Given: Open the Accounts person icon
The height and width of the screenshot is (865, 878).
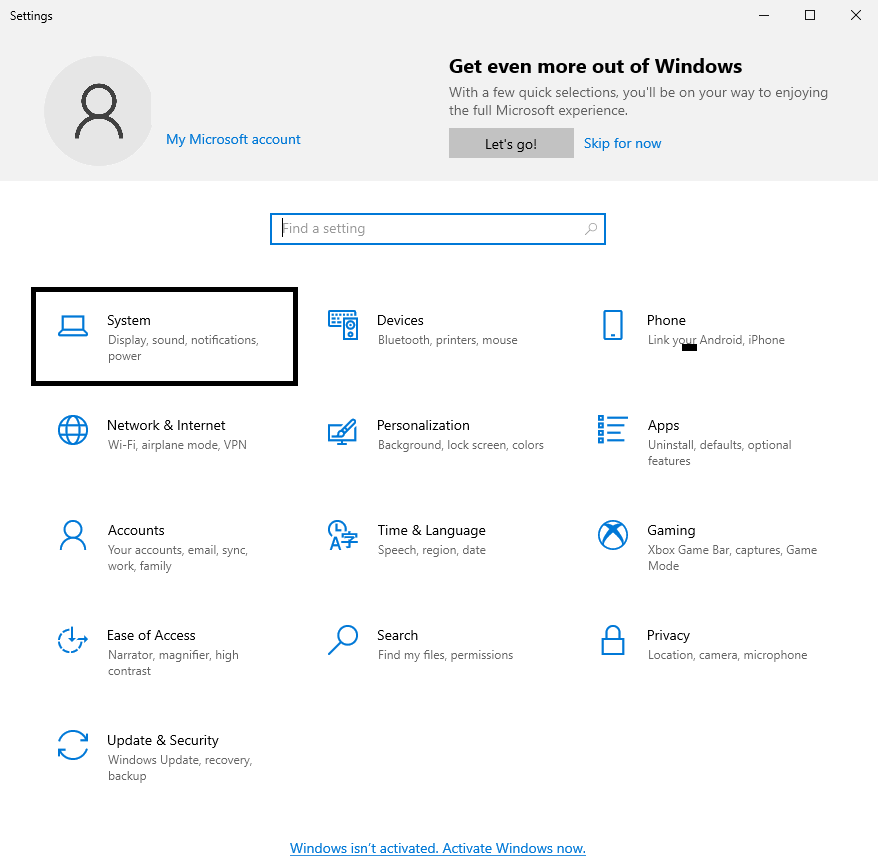Looking at the screenshot, I should [x=73, y=535].
